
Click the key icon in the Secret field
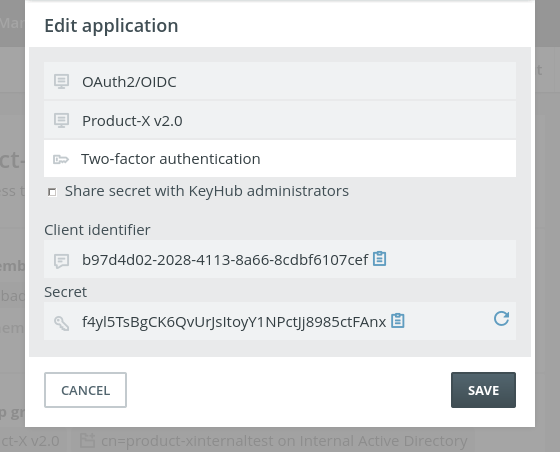tap(61, 323)
